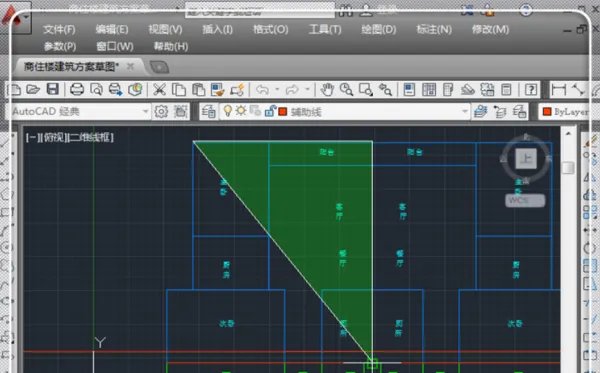Open the AutoCAD 经典 workspace dropdown
The width and height of the screenshot is (600, 373).
(x=80, y=112)
